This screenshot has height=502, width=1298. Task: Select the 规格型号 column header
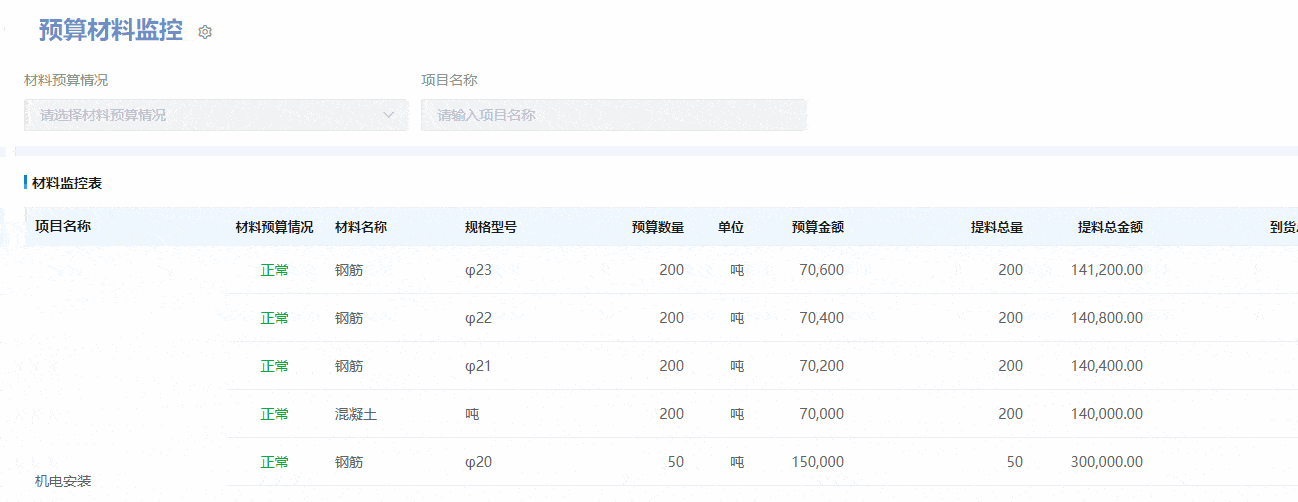pos(491,227)
